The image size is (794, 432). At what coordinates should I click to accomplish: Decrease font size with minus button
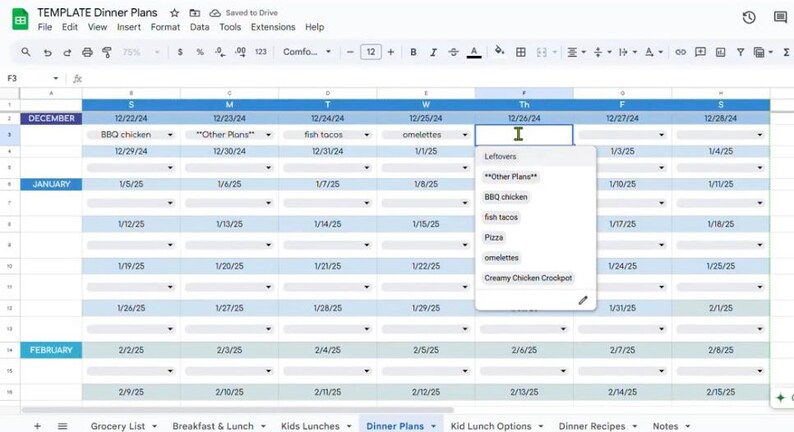pos(350,52)
